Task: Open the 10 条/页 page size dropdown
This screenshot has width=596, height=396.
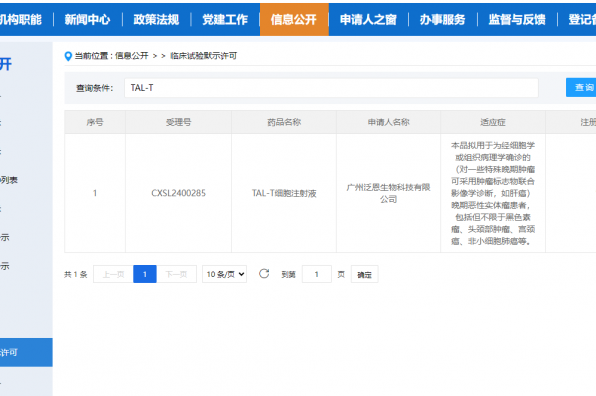Action: 225,274
